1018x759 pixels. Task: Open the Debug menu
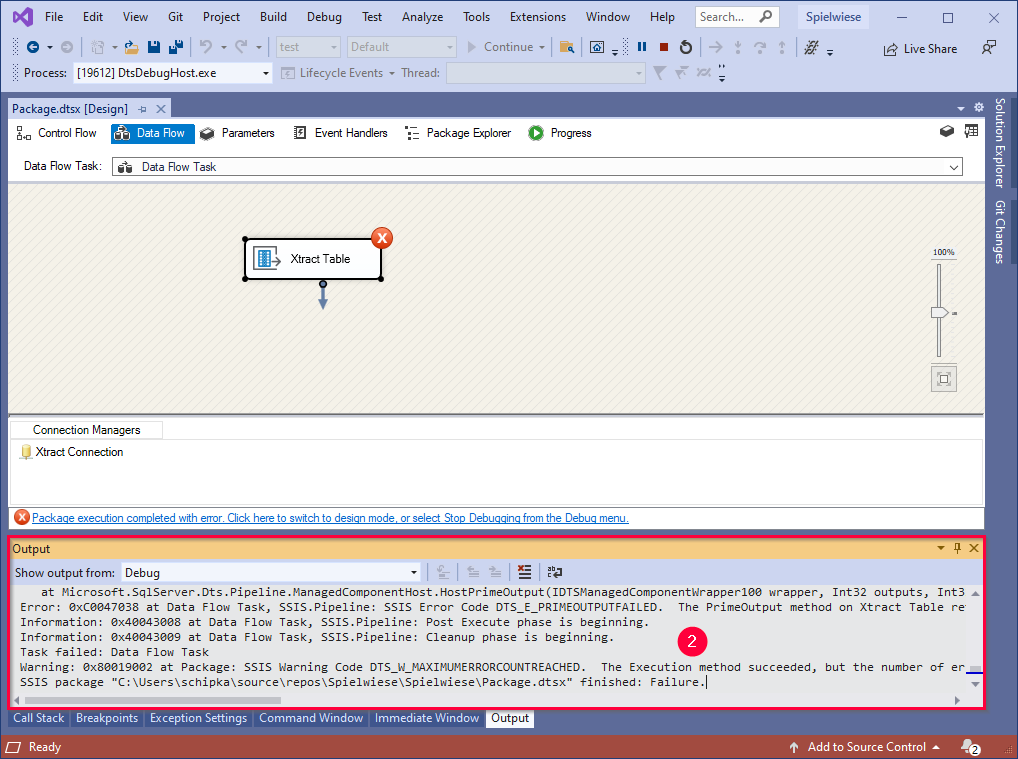[x=322, y=17]
